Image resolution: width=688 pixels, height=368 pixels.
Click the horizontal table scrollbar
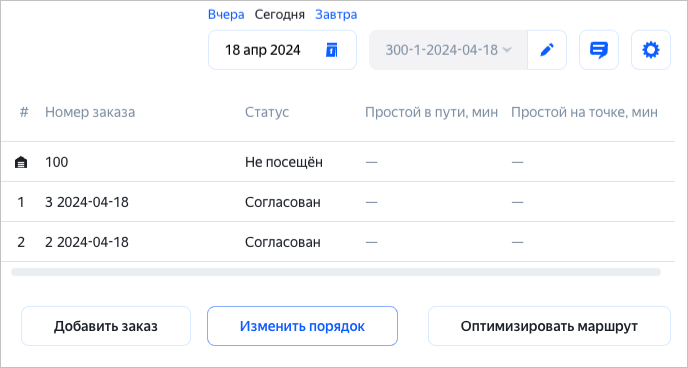(336, 272)
